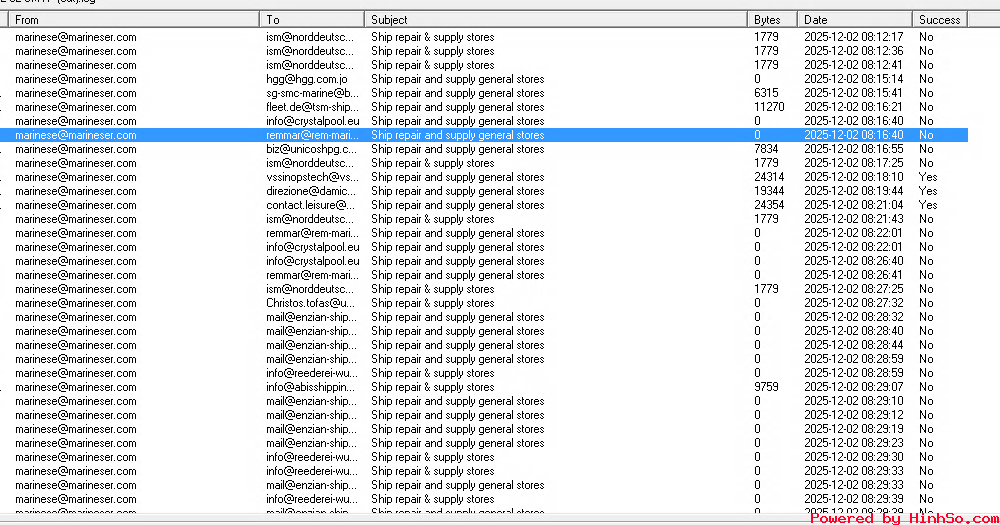
Task: Select the entry timestamped 08:21:43
Action: (x=853, y=219)
